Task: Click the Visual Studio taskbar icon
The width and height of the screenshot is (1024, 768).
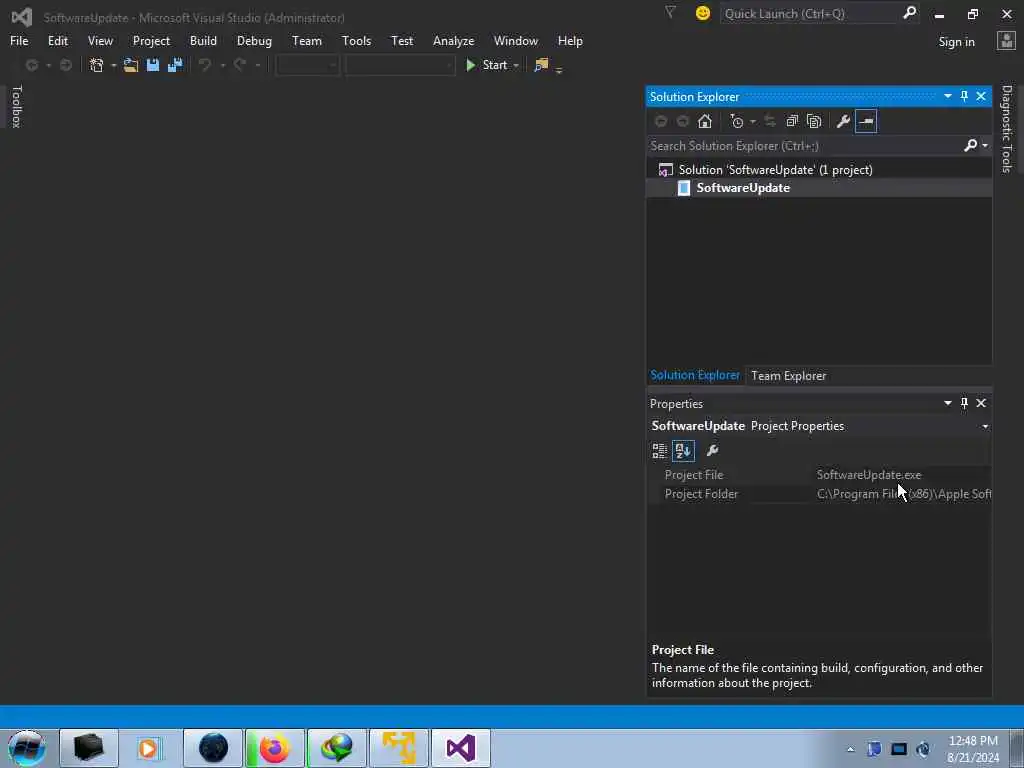Action: [460, 748]
